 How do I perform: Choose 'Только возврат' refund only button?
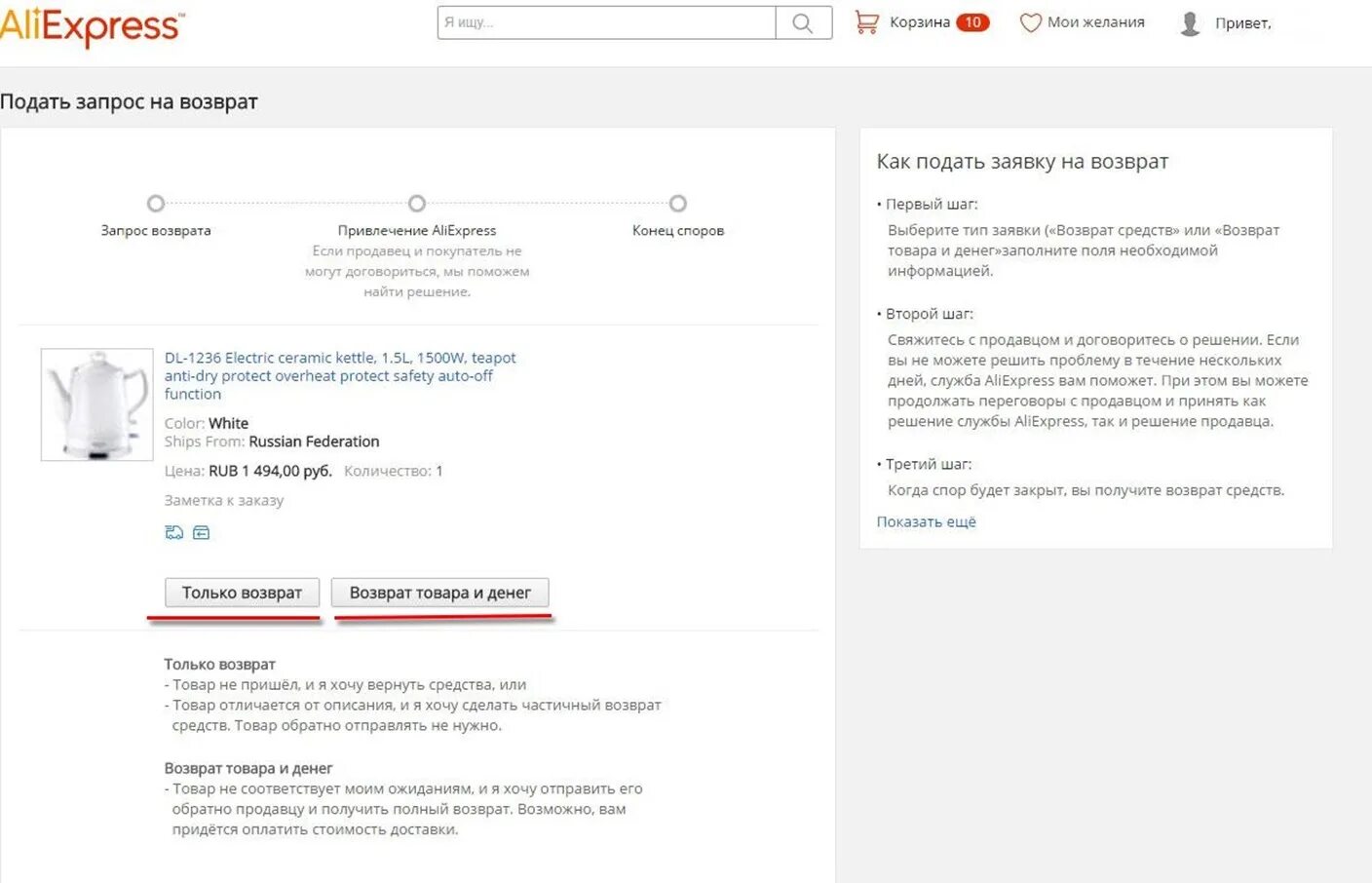(x=242, y=593)
